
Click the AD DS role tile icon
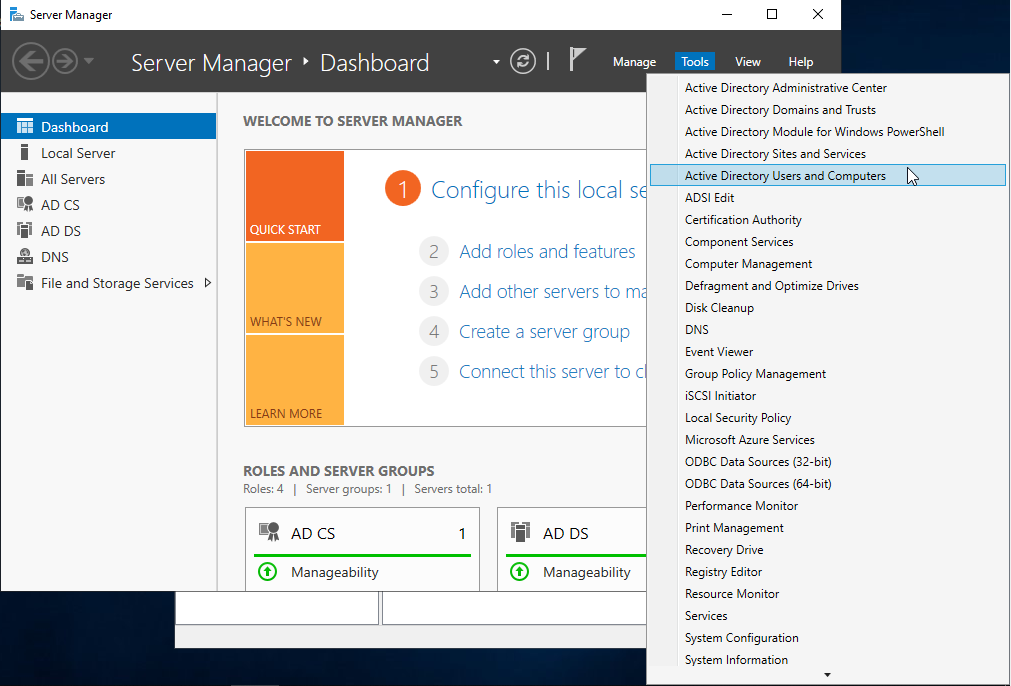point(520,532)
